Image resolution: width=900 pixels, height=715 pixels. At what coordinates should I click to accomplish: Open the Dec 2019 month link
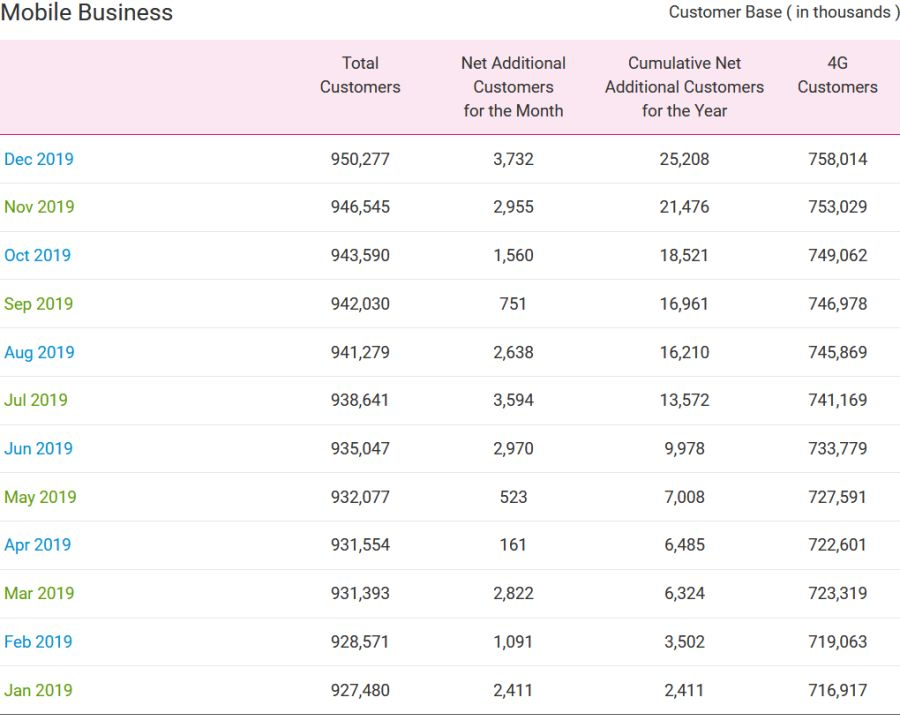pyautogui.click(x=39, y=159)
